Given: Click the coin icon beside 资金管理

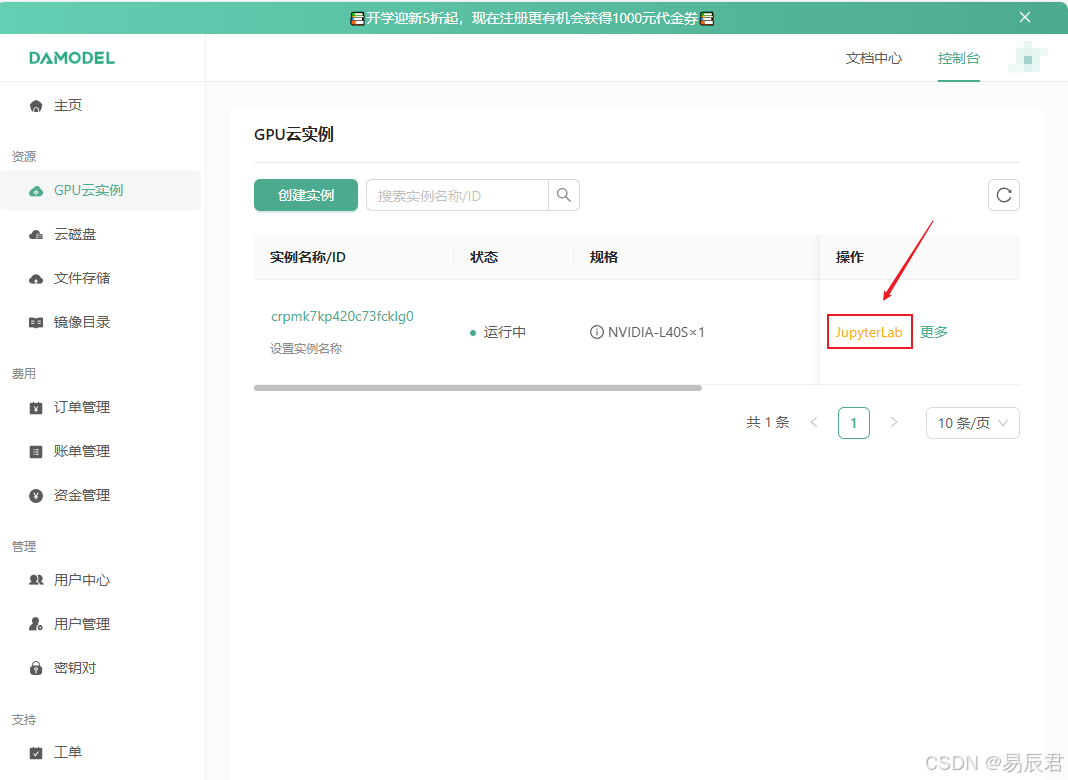Looking at the screenshot, I should 36,495.
